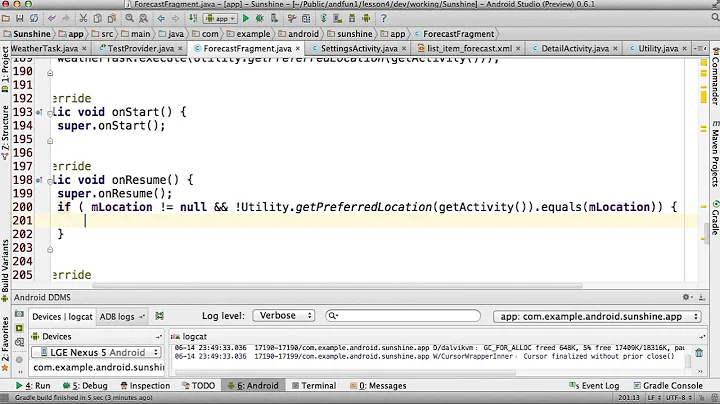Open Project Structure toolbar icon
This screenshot has height=404, width=720.
pos(306,18)
